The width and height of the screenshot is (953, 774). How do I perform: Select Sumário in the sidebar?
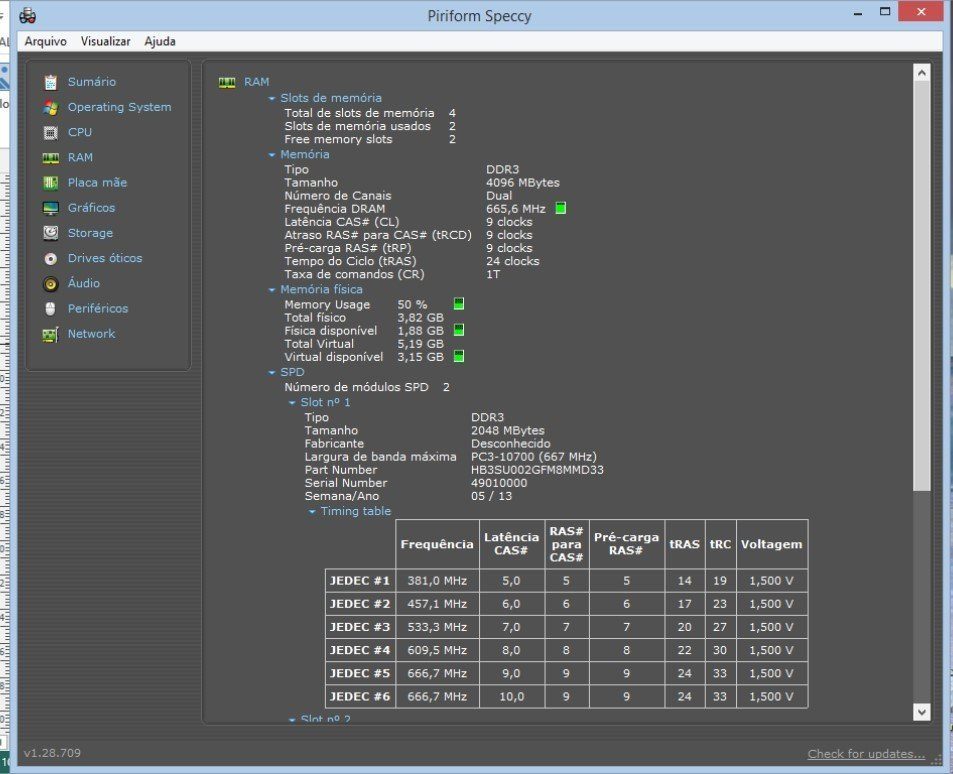pyautogui.click(x=92, y=82)
